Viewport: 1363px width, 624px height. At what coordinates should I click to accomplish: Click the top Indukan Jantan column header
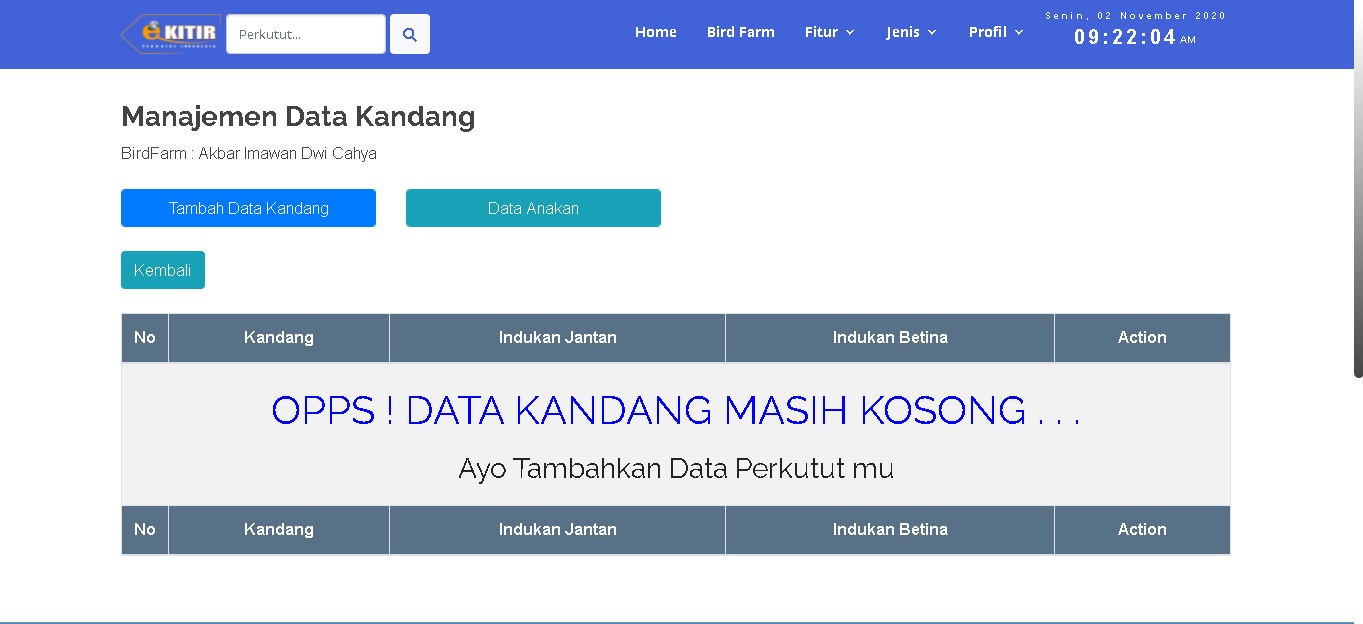pyautogui.click(x=557, y=338)
